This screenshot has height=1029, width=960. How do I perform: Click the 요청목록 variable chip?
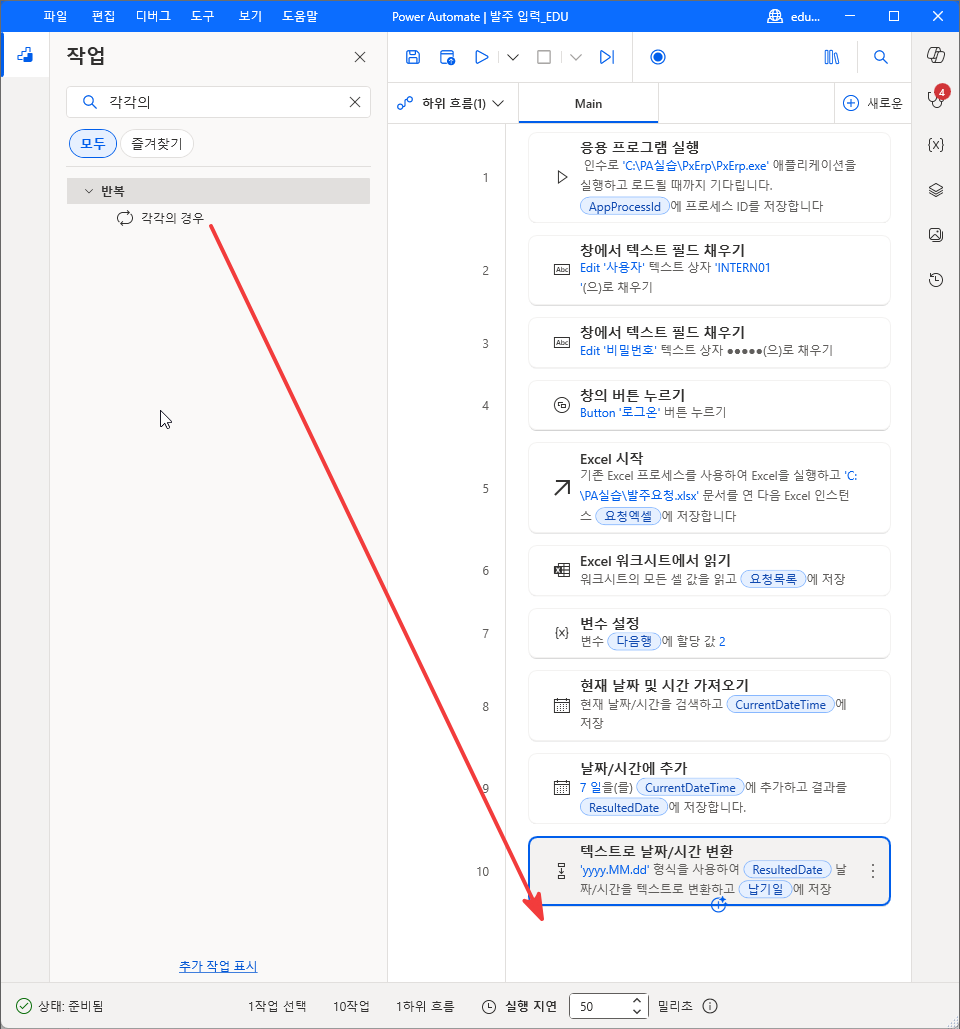coord(773,579)
